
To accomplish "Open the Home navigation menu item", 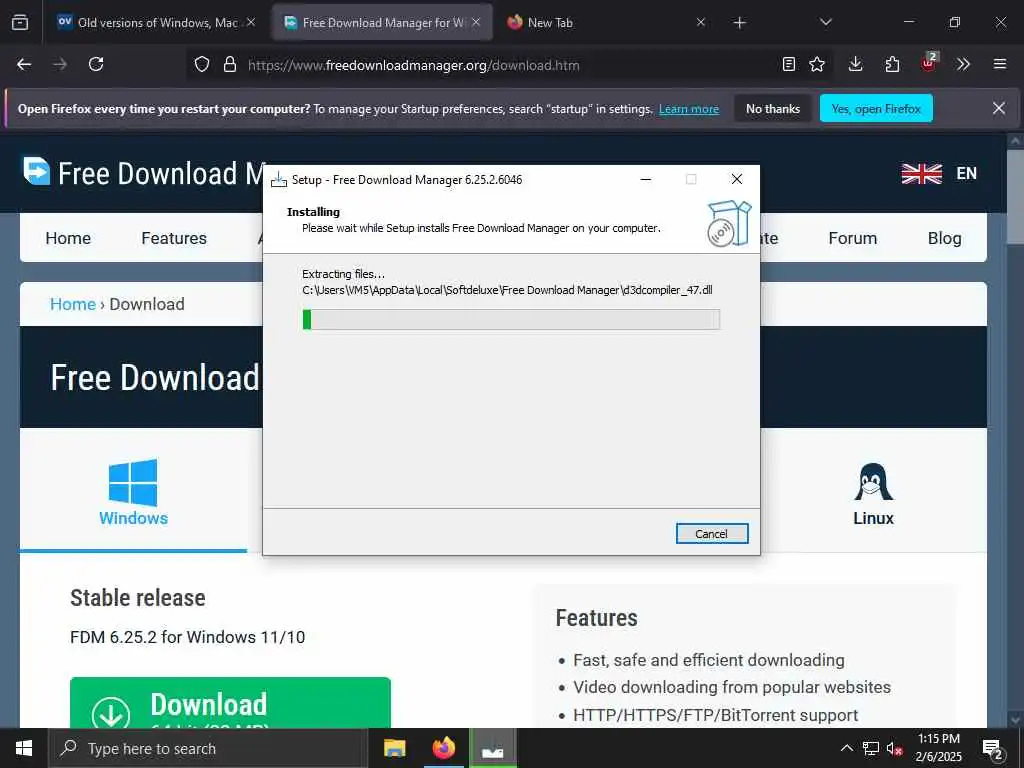I will [68, 238].
